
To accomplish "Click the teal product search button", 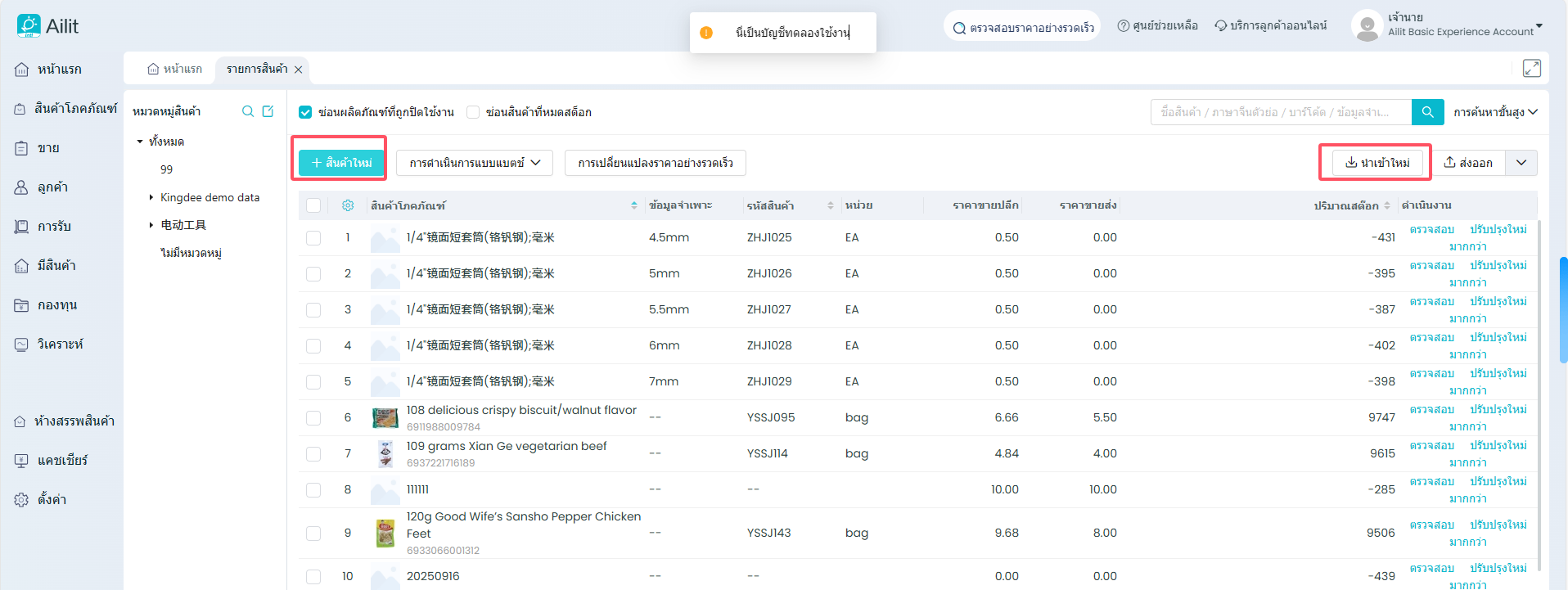I will click(x=1427, y=112).
